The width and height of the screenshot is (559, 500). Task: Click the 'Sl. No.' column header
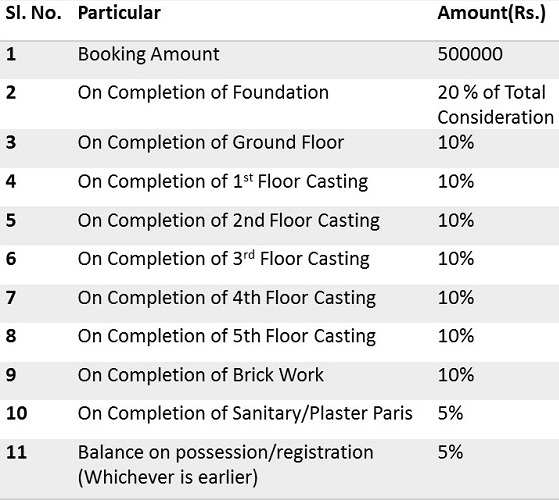(x=33, y=13)
